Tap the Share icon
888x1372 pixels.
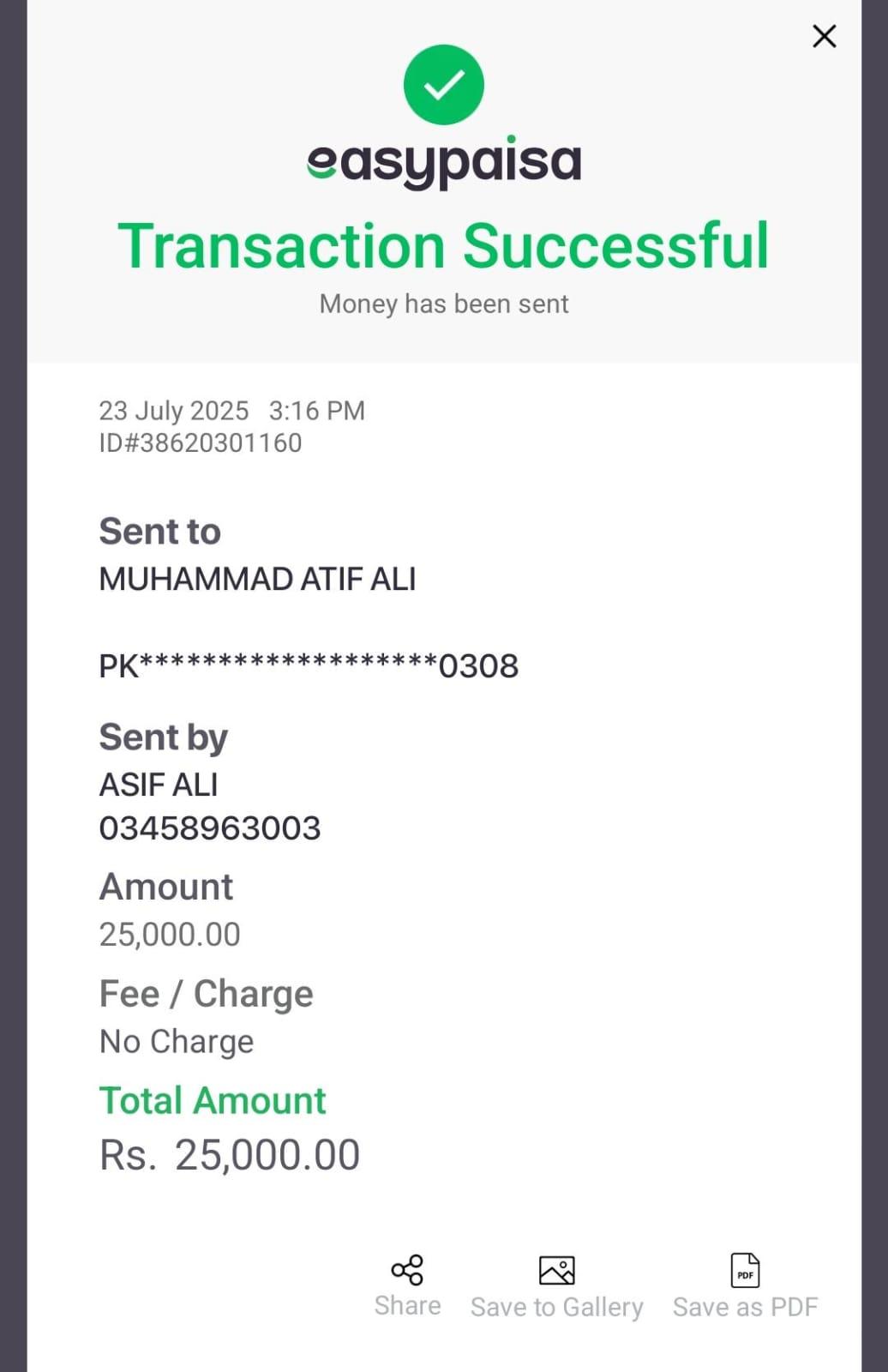407,1270
